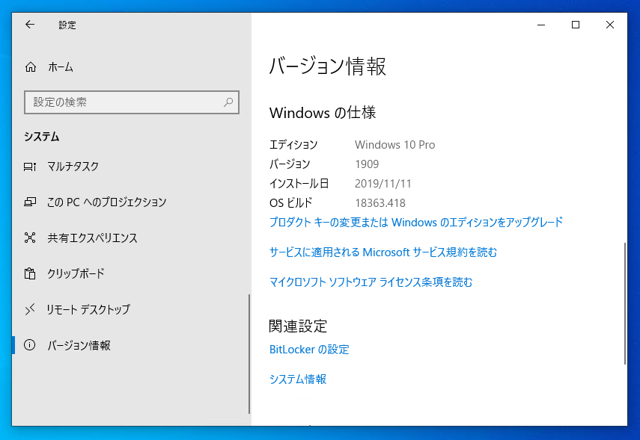Click the sidebar scrollbar
This screenshot has height=440, width=640.
tap(249, 354)
